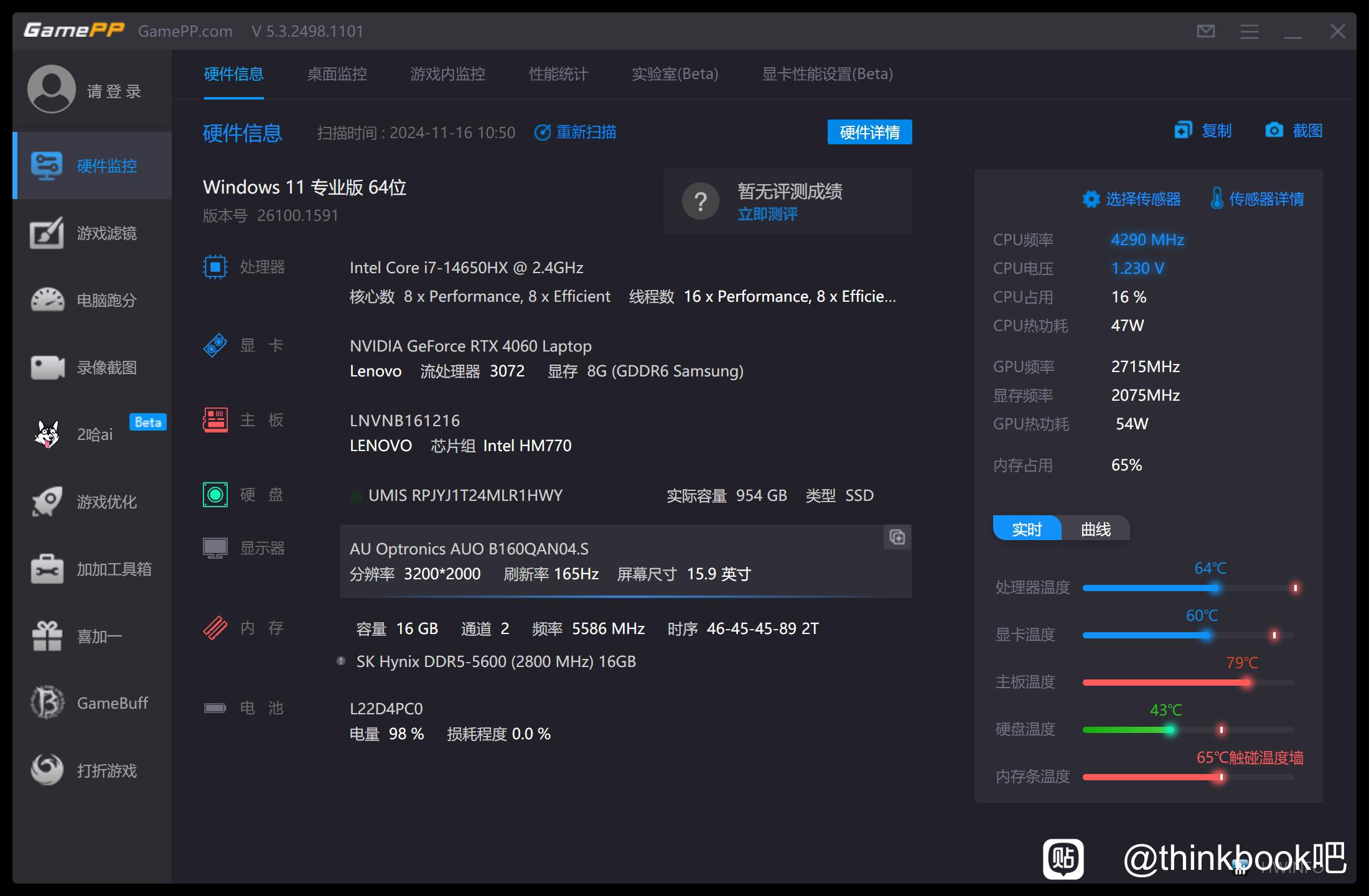Click the 主板温度 79℃ slider bar
This screenshot has height=896, width=1369.
click(x=1189, y=683)
